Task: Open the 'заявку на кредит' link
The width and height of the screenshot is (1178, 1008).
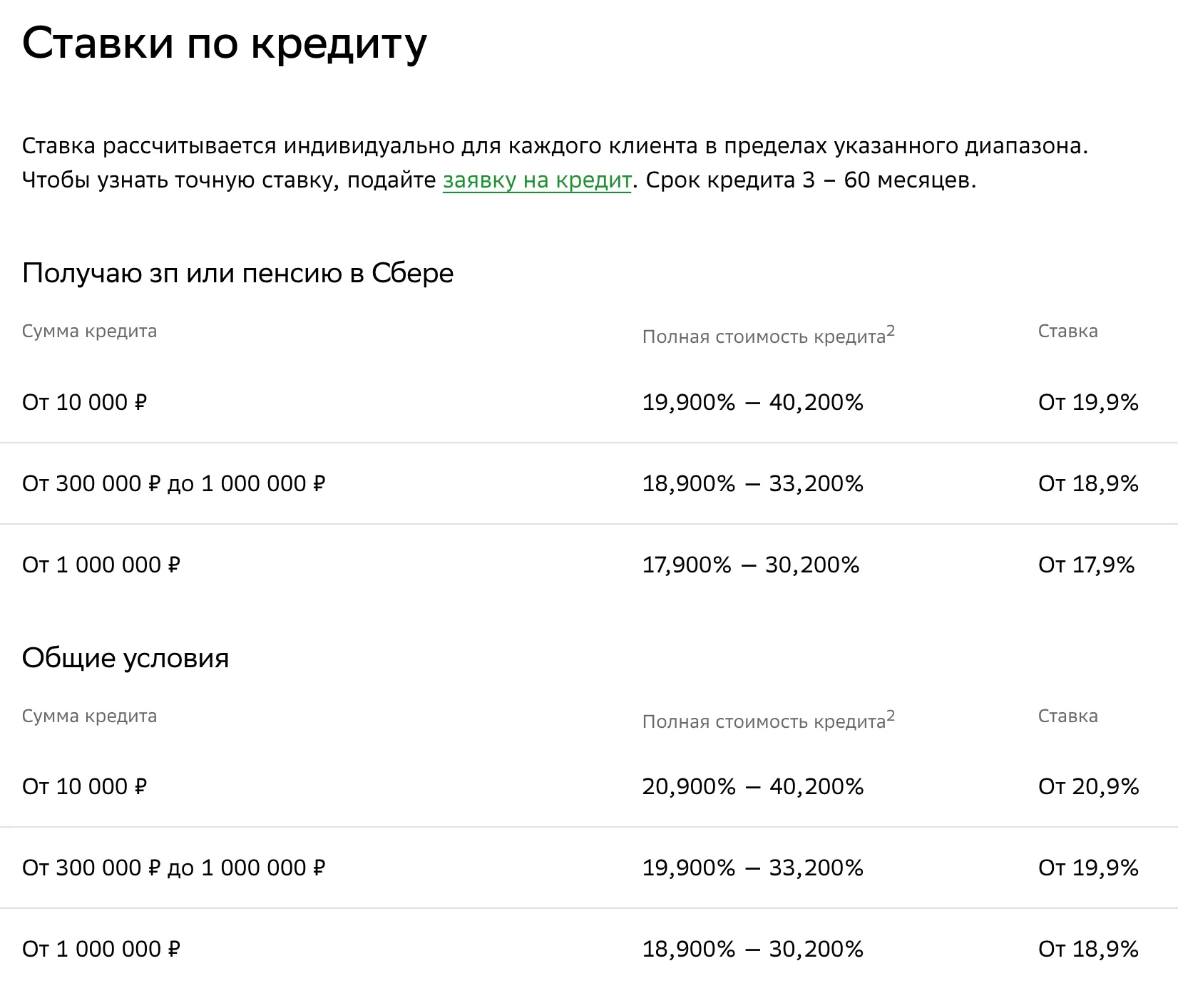Action: (537, 180)
